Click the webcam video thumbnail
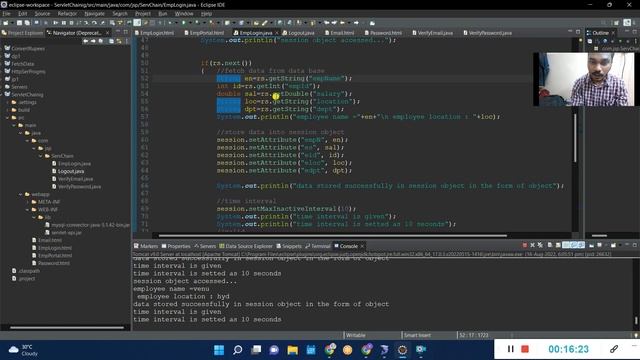This screenshot has width=640, height=360. point(584,79)
